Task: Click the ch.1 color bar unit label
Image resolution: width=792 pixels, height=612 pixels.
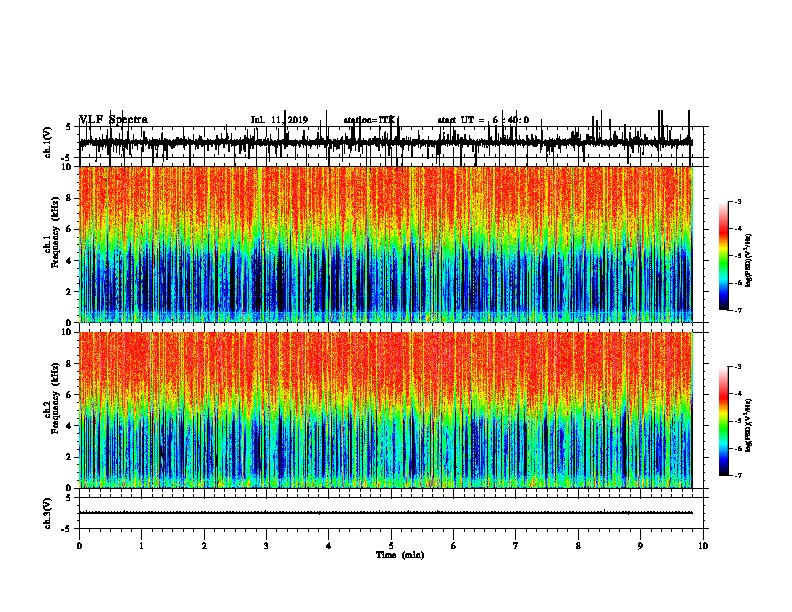Action: click(x=749, y=261)
